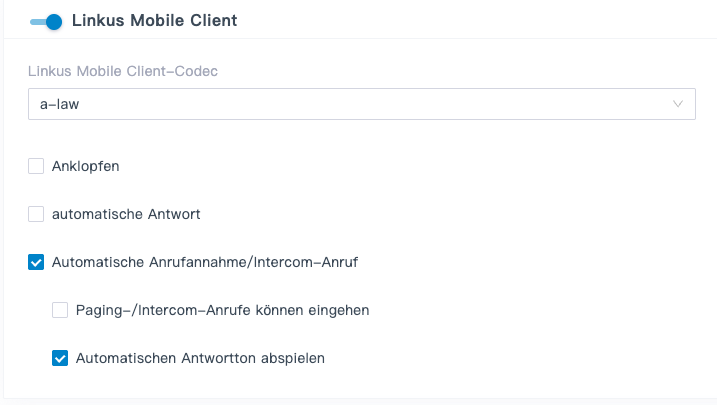Enable Paging-/Intercom-Anrufe können eingehen checkbox
Viewport: 717px width, 405px height.
pos(60,310)
